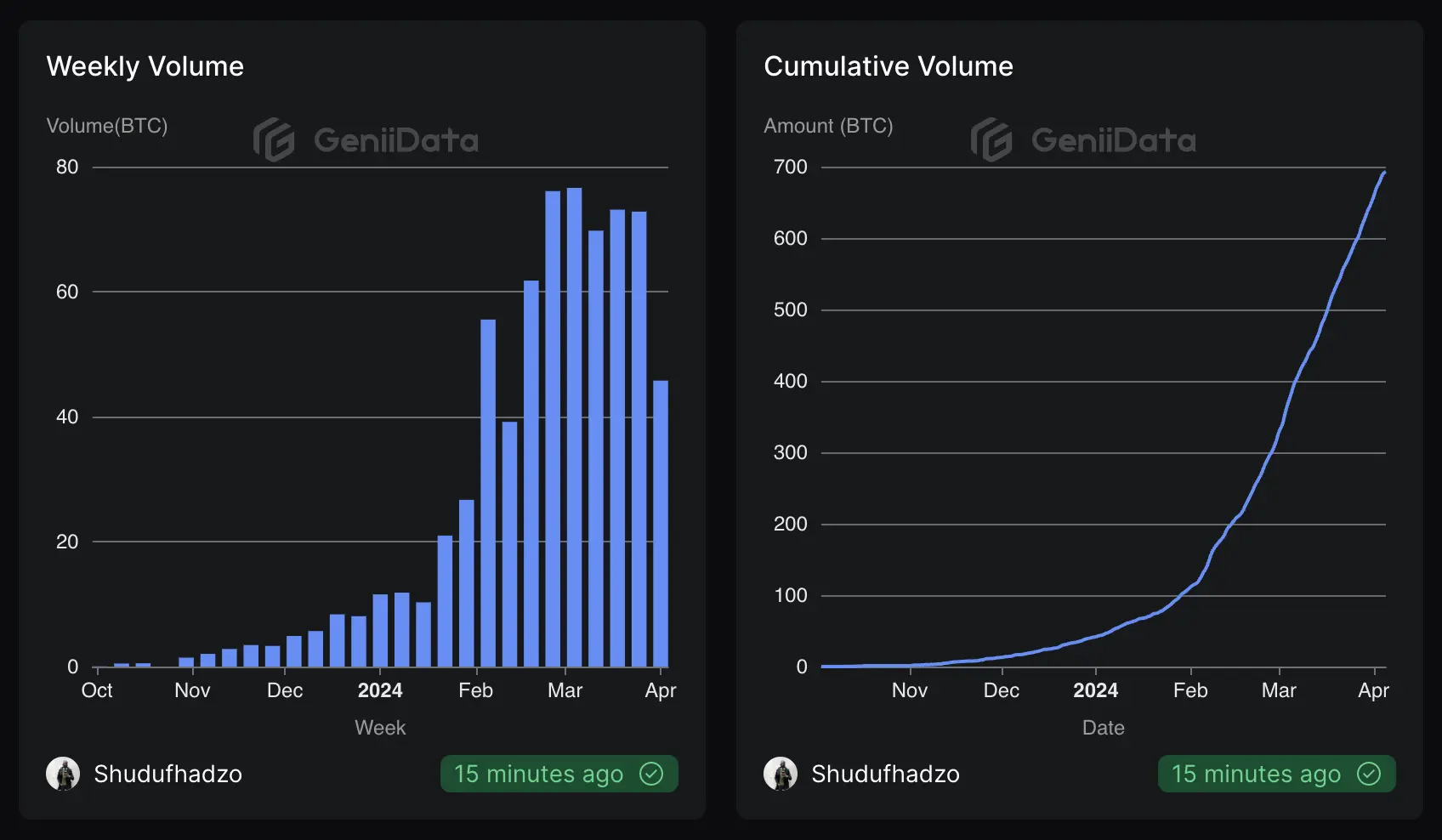Click the Mar label on Weekly Volume axis
The width and height of the screenshot is (1442, 840).
(x=565, y=690)
